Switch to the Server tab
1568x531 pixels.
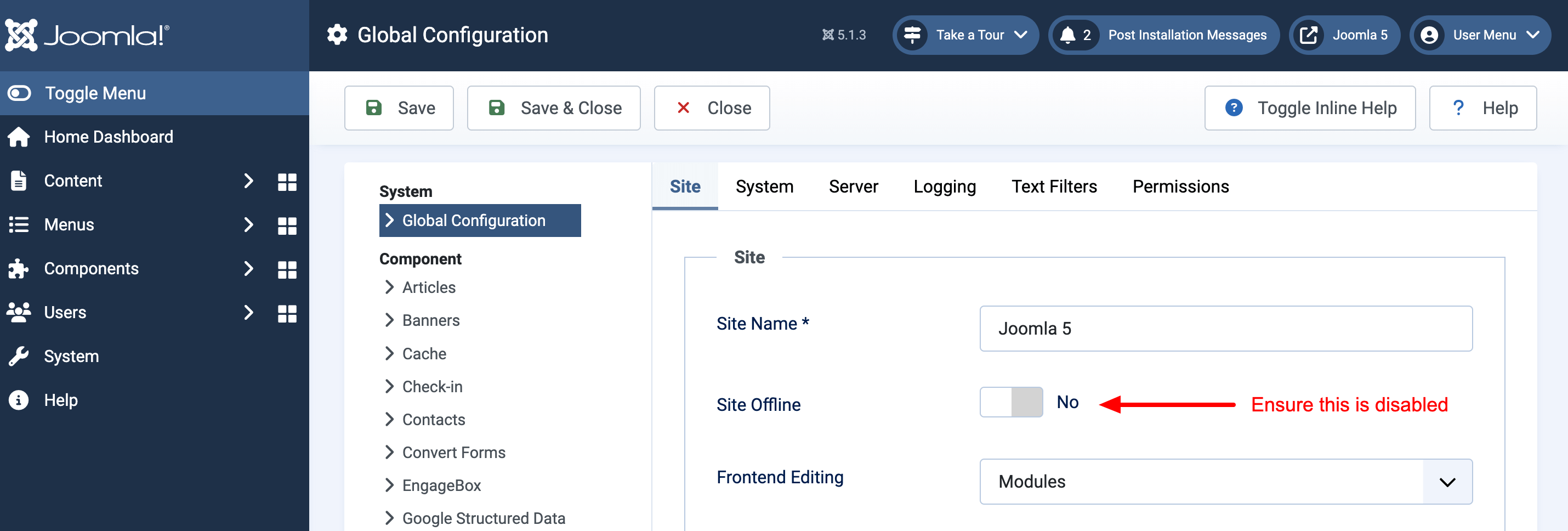[854, 187]
